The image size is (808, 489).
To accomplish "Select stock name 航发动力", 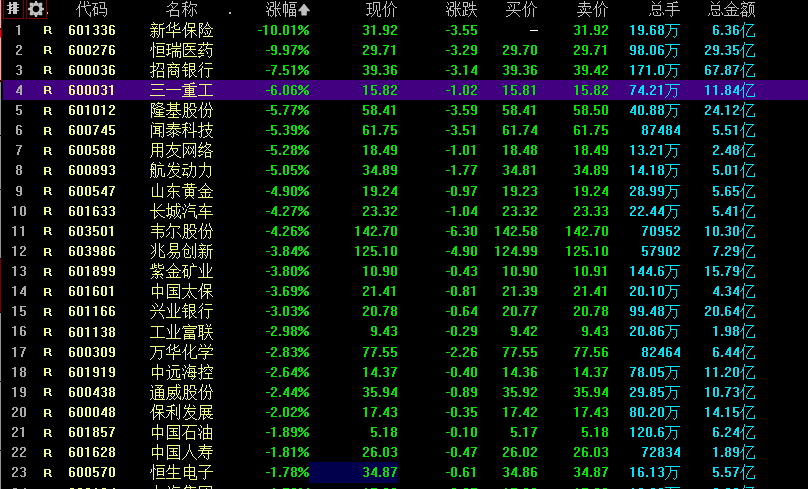I will (181, 171).
